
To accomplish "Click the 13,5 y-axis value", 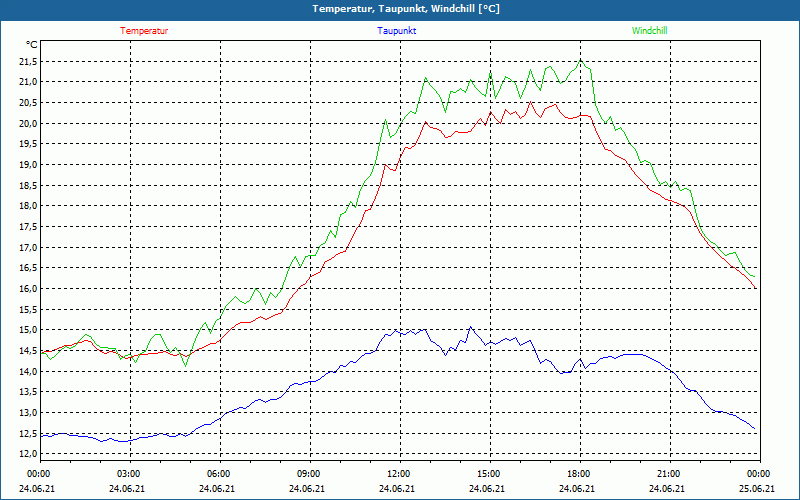I will point(29,392).
